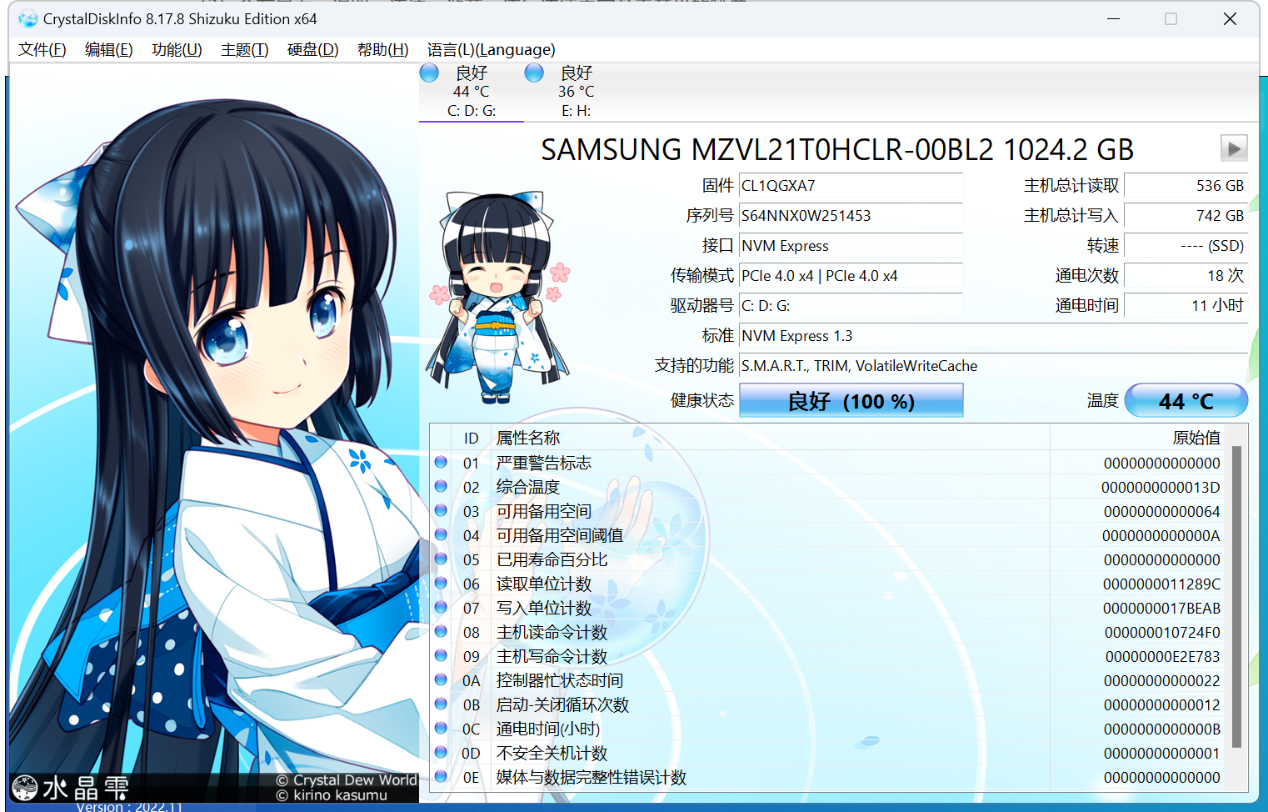Image resolution: width=1268 pixels, height=812 pixels.
Task: Click raw value 000000010724F0
Action: (x=1162, y=632)
